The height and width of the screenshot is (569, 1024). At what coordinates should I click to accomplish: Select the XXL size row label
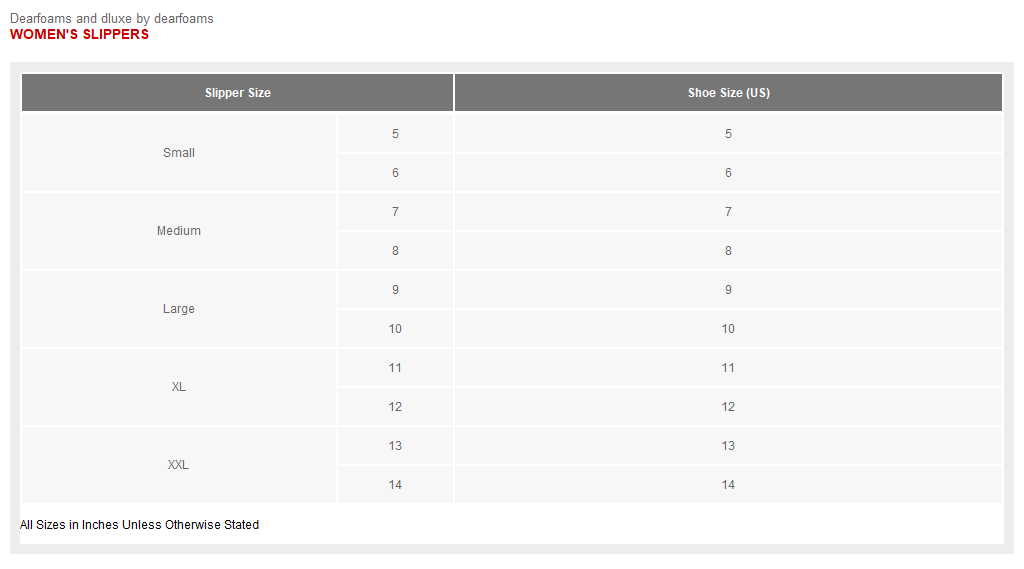tap(179, 465)
